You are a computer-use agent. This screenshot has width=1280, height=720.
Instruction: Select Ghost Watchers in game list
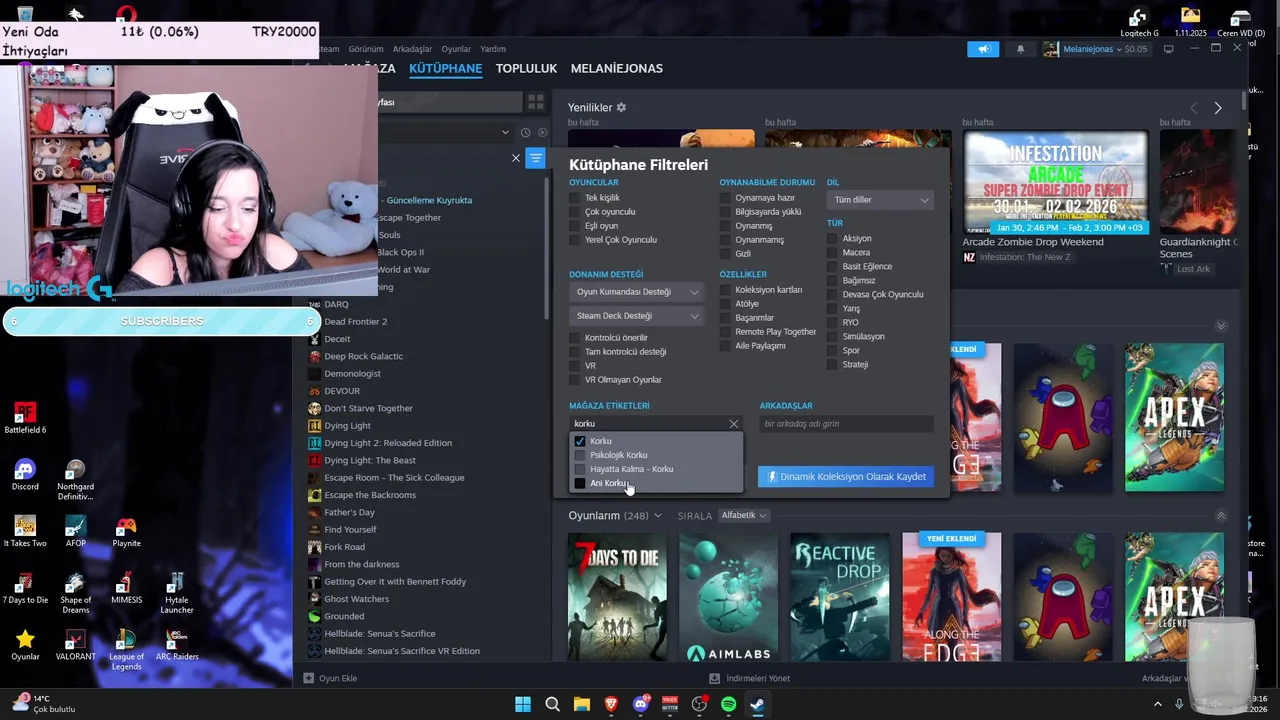coord(356,599)
